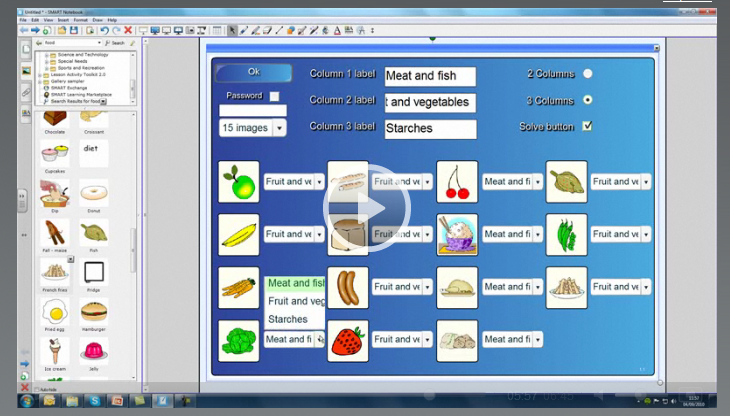This screenshot has height=416, width=730.
Task: Select the Pens tool
Action: (x=243, y=31)
